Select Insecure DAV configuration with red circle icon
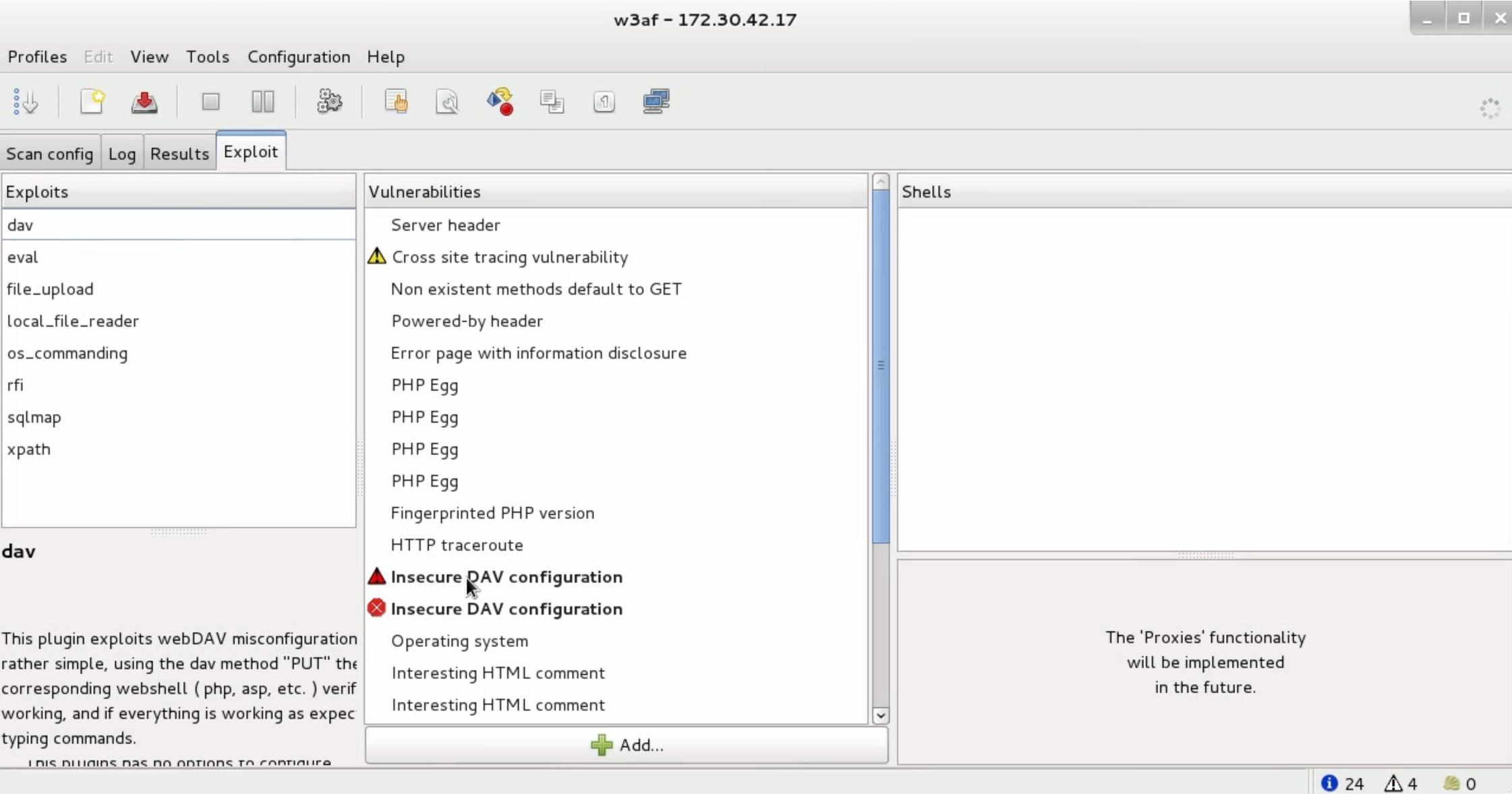Image resolution: width=1512 pixels, height=794 pixels. click(x=506, y=609)
